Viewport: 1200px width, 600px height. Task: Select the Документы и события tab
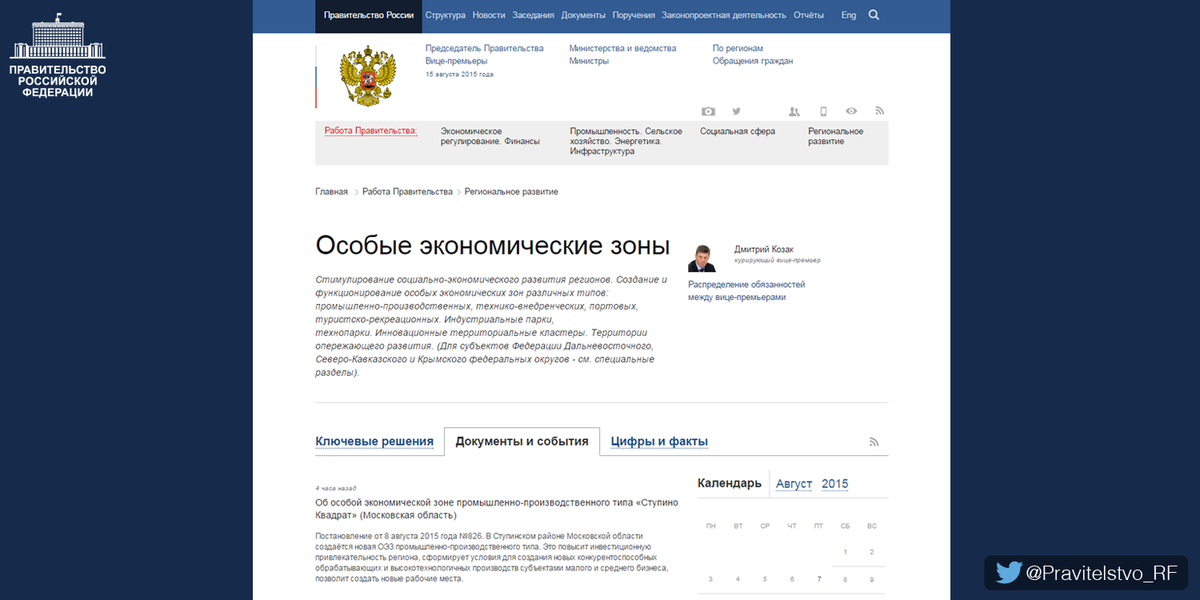(522, 442)
